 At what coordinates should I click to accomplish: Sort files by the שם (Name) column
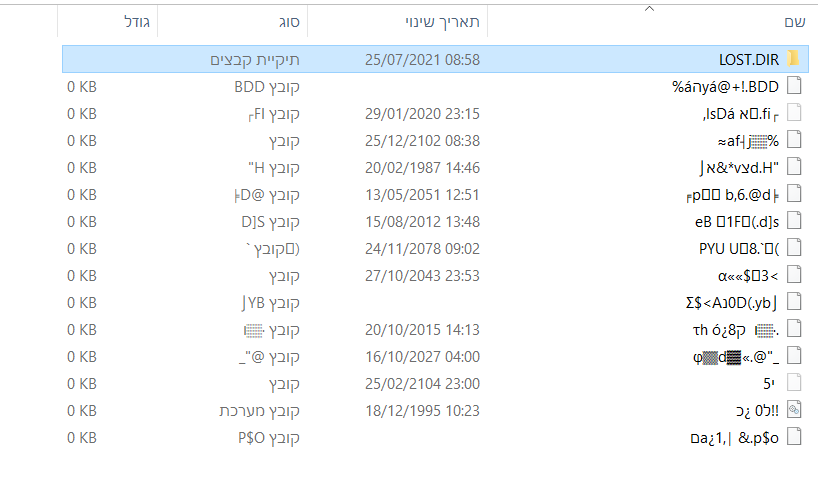(792, 21)
